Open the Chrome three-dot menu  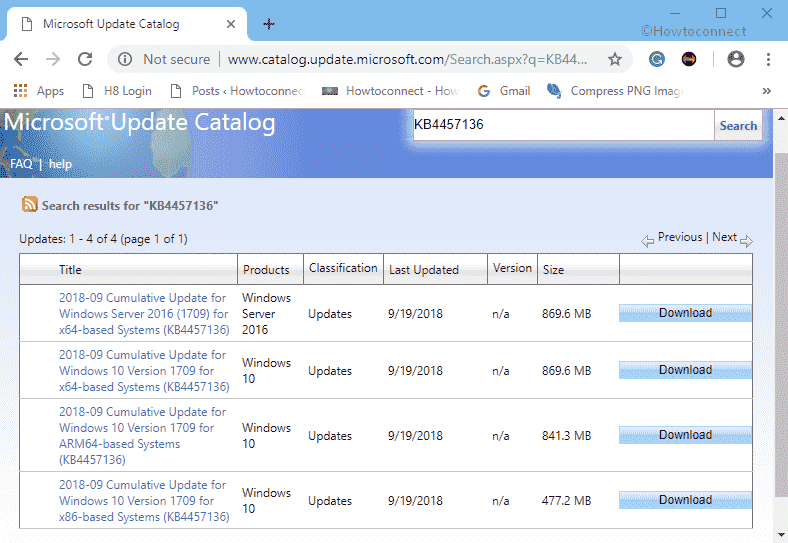(x=768, y=59)
